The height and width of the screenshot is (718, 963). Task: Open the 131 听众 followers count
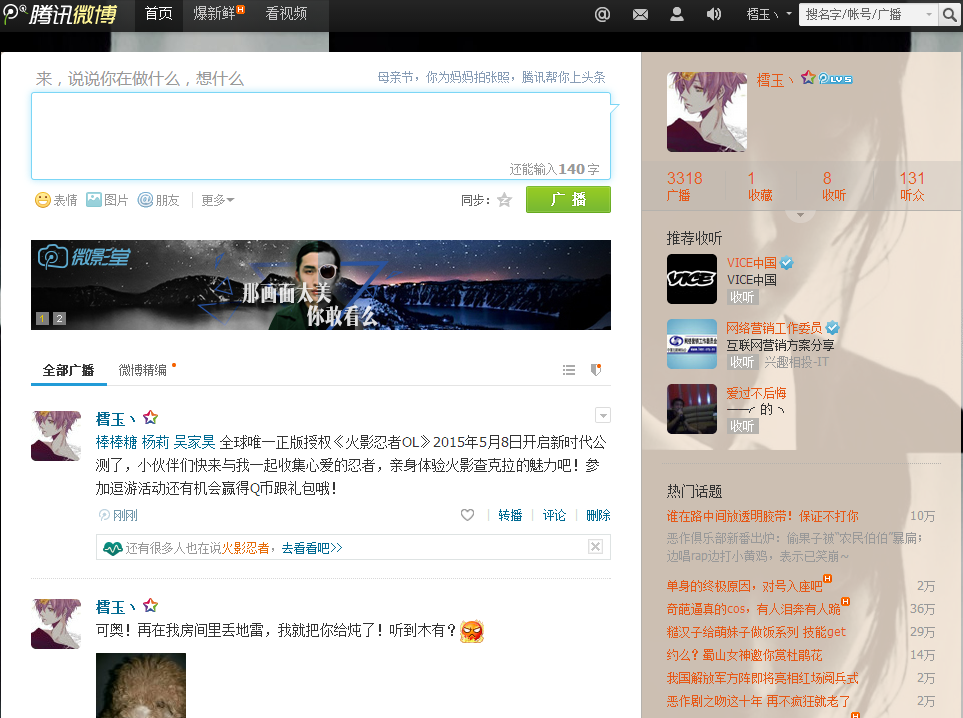pos(912,186)
